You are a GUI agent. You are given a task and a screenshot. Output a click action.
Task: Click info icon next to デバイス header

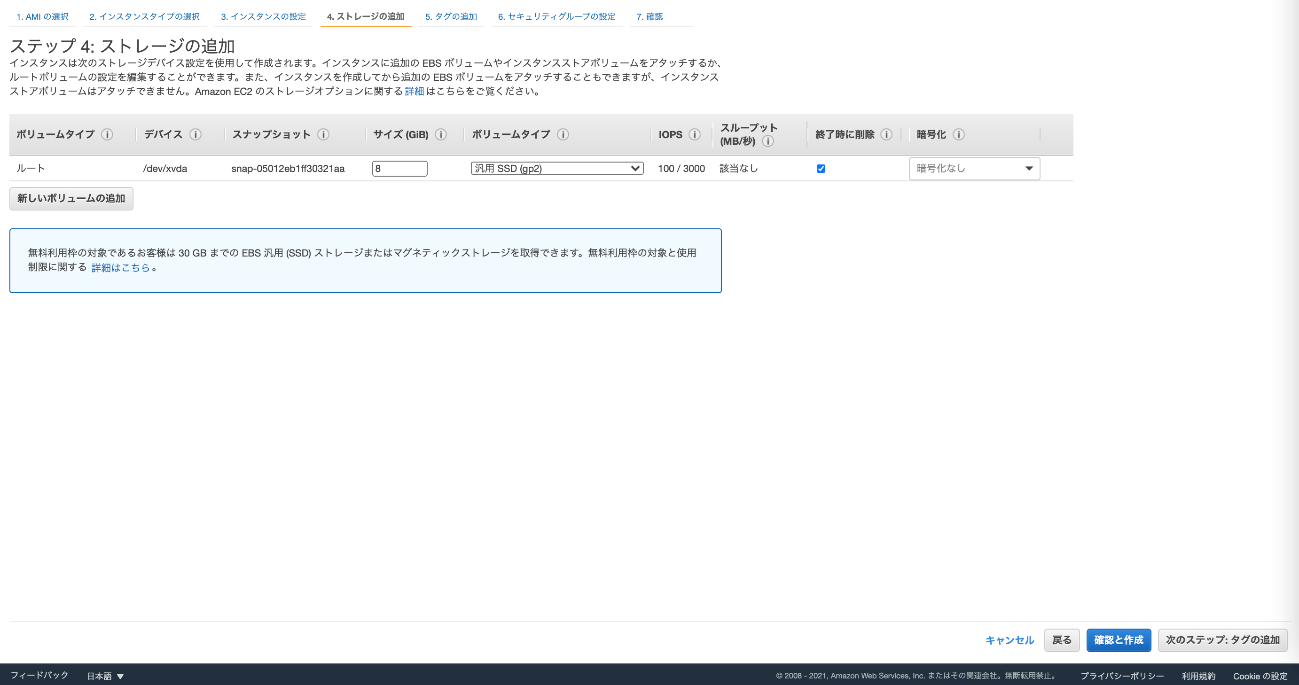(x=196, y=135)
